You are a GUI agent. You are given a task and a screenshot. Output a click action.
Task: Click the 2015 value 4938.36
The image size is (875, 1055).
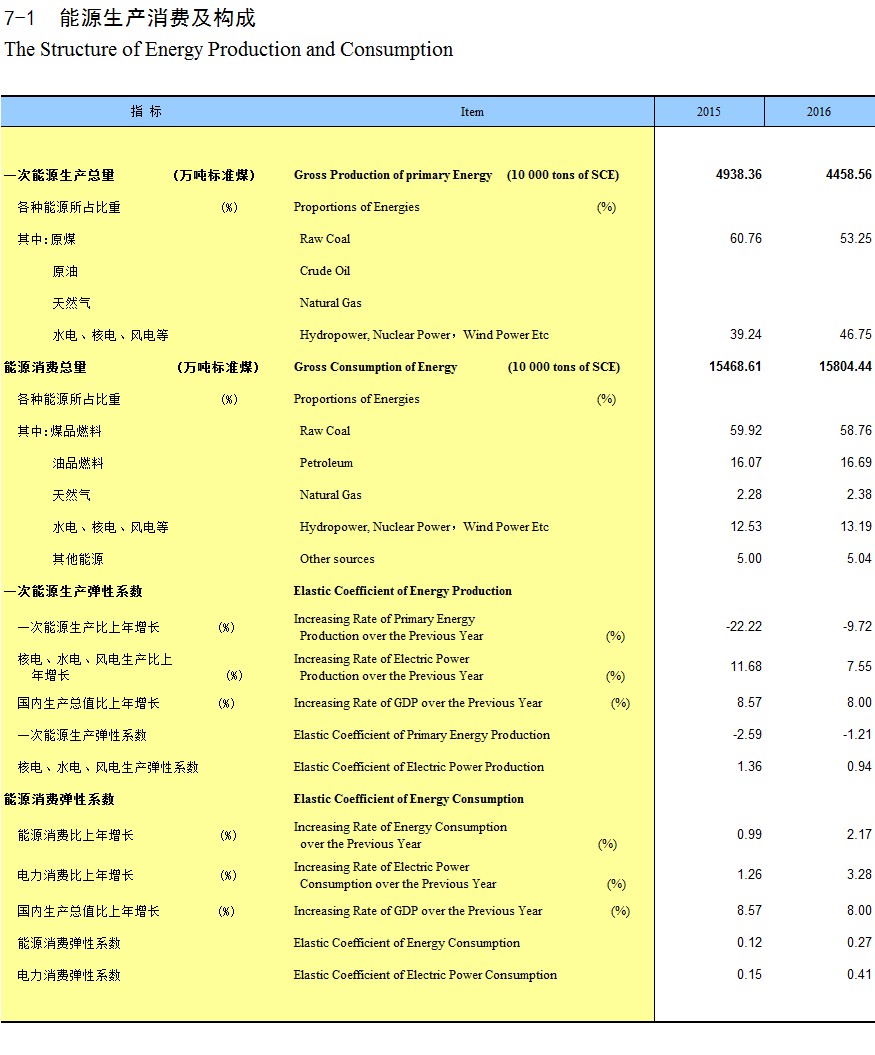tap(738, 174)
